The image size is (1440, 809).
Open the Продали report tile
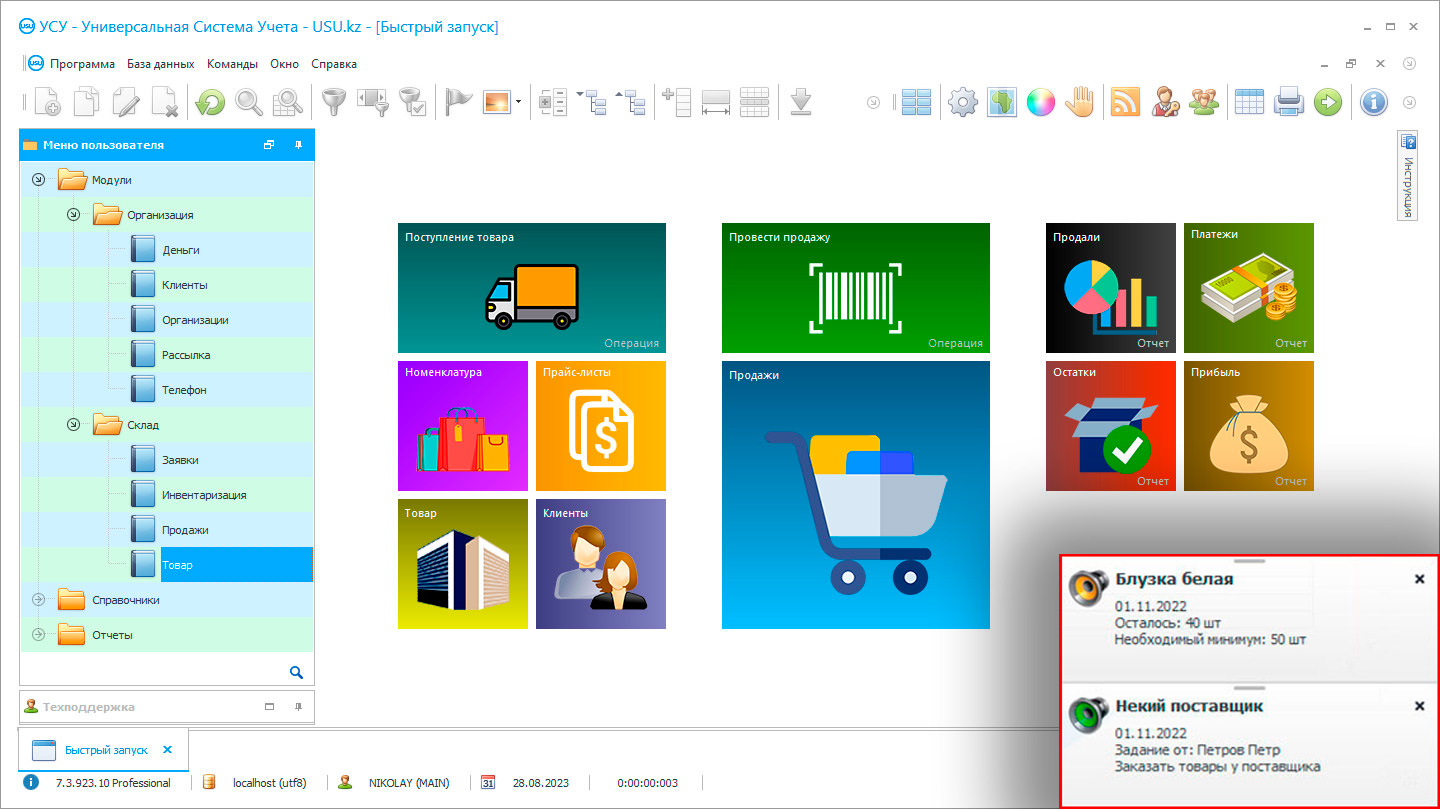[1111, 288]
